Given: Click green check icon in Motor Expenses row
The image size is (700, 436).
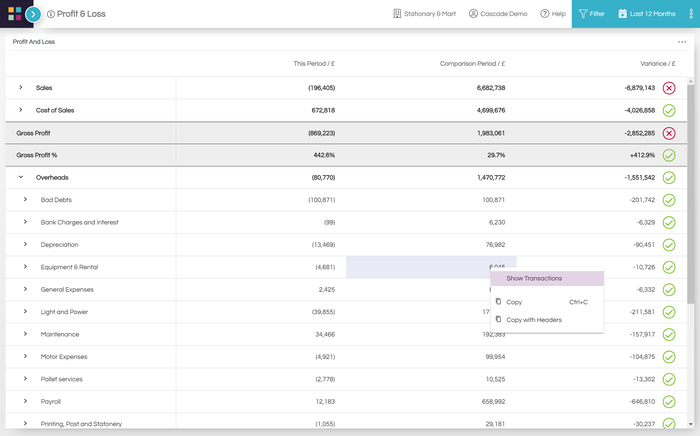Looking at the screenshot, I should click(669, 357).
